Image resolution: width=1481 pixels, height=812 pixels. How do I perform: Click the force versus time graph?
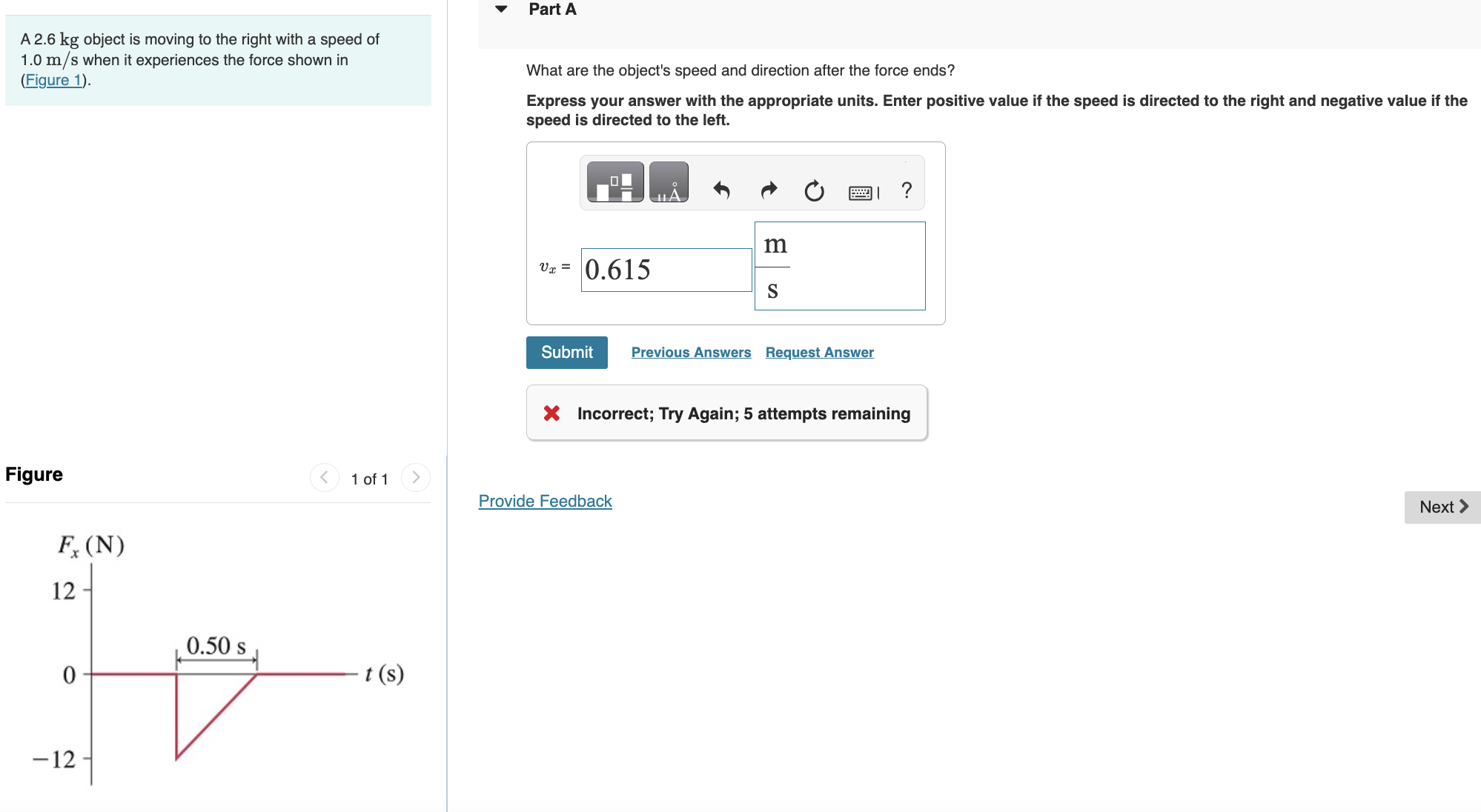tap(216, 667)
